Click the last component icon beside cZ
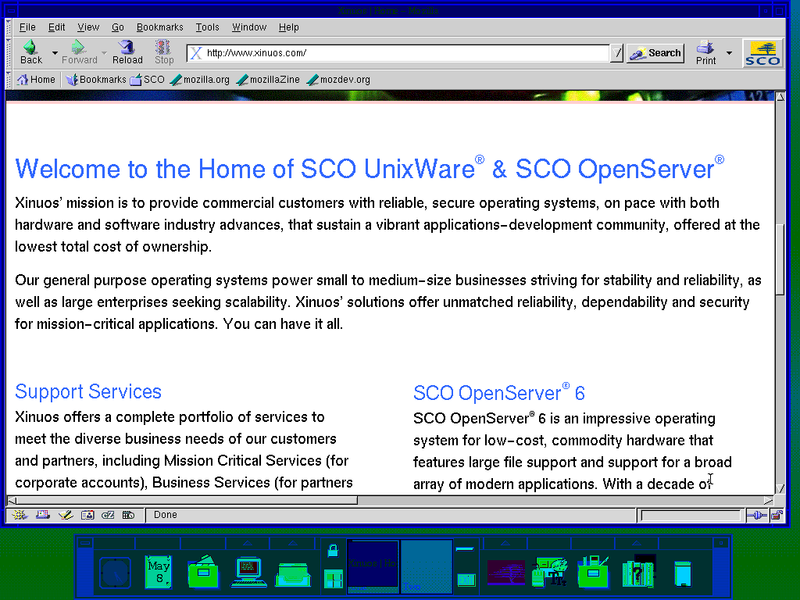The height and width of the screenshot is (600, 800). [x=129, y=515]
